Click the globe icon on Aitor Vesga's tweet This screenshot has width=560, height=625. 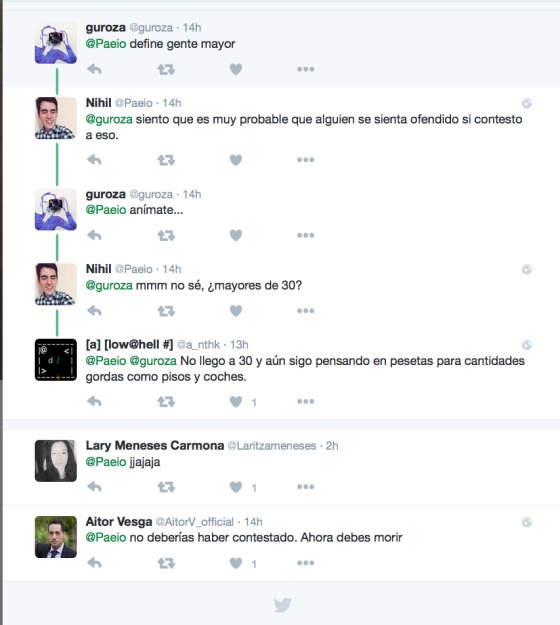coord(527,522)
